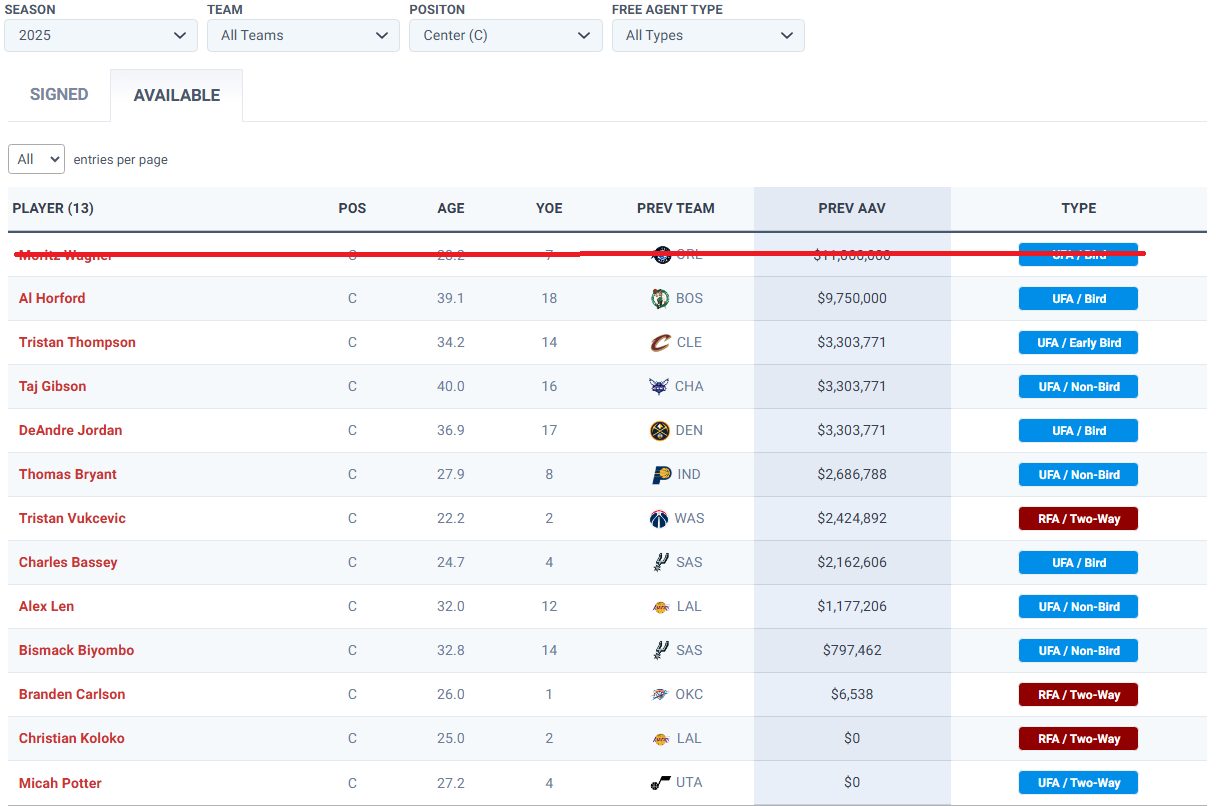Click the Thunder logo beside OKC
The height and width of the screenshot is (806, 1217).
(660, 694)
